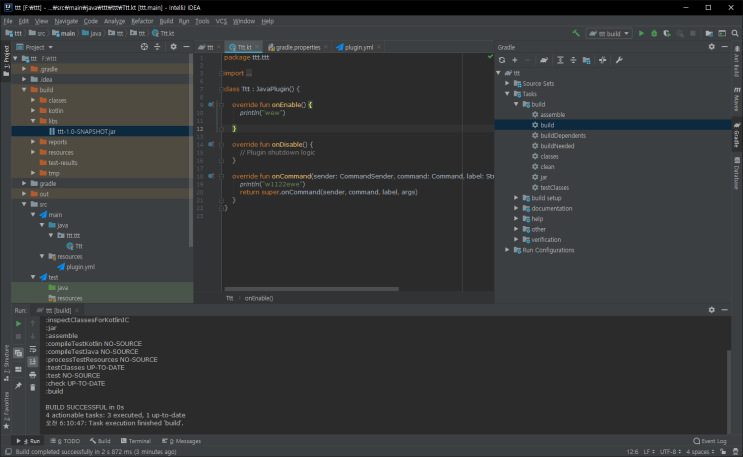Image resolution: width=743 pixels, height=457 pixels.
Task: Expand the .gradle folder in project tree
Action: click(x=24, y=69)
